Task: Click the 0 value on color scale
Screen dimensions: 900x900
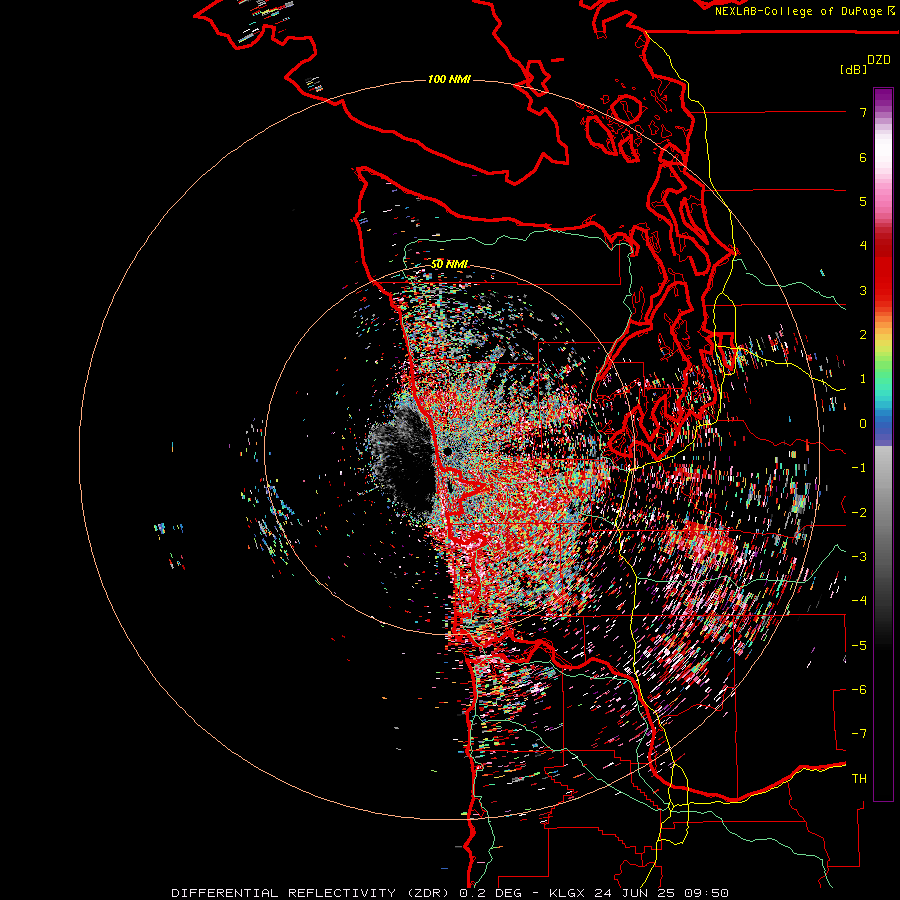Action: (x=863, y=424)
